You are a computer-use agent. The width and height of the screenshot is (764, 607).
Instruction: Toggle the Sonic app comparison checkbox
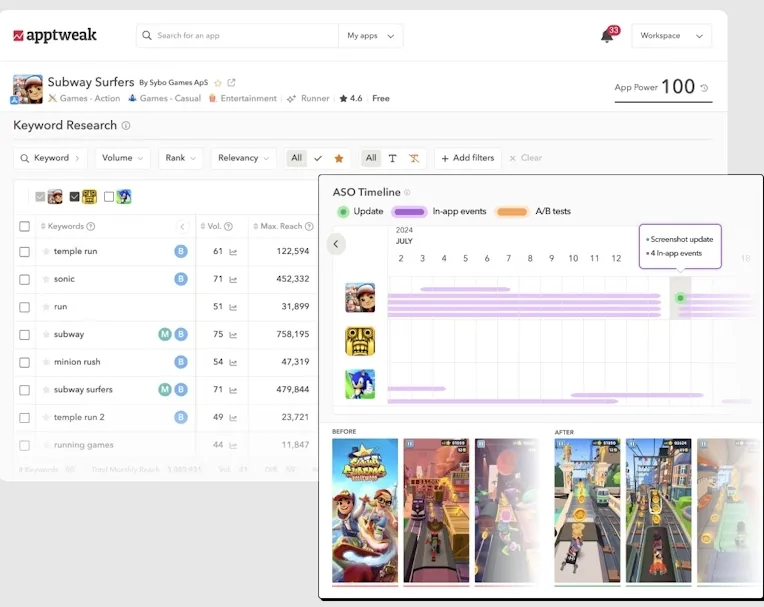coord(109,197)
